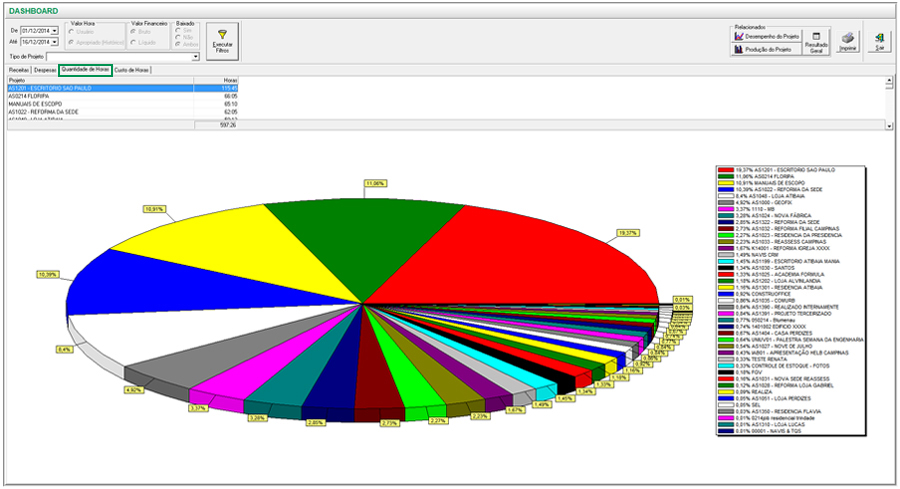Screen dimensions: 900x489
Task: Open Produção do Projeto report
Action: (x=766, y=49)
